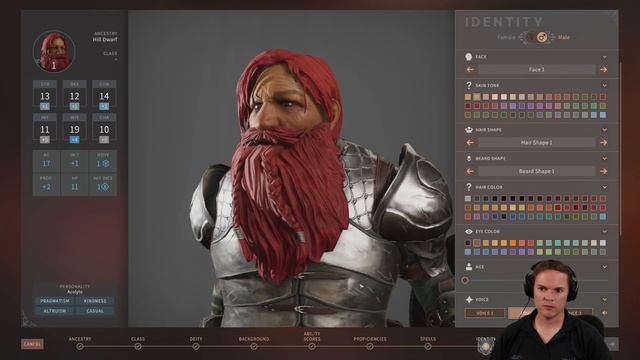Screen dimensions: 640x360
Task: Click the dexterity score 12
Action: pos(74,96)
